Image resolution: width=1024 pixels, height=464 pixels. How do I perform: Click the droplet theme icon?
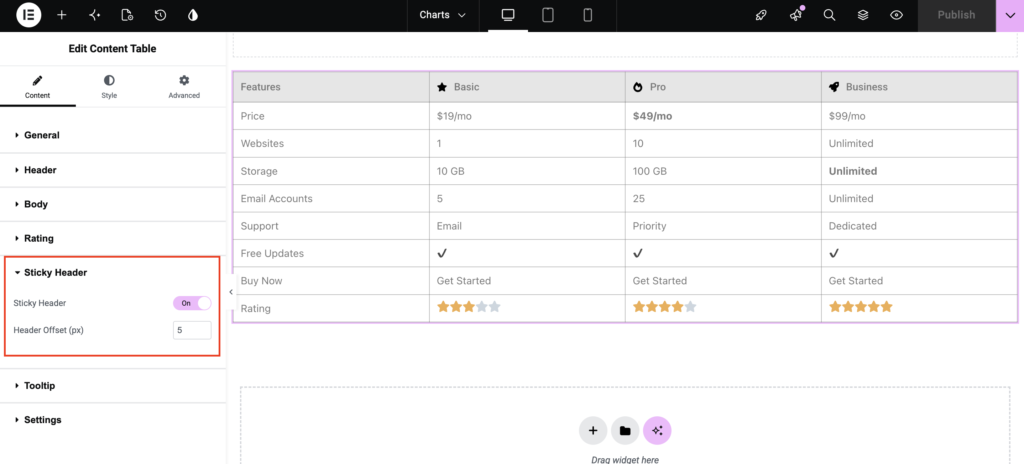pyautogui.click(x=193, y=15)
